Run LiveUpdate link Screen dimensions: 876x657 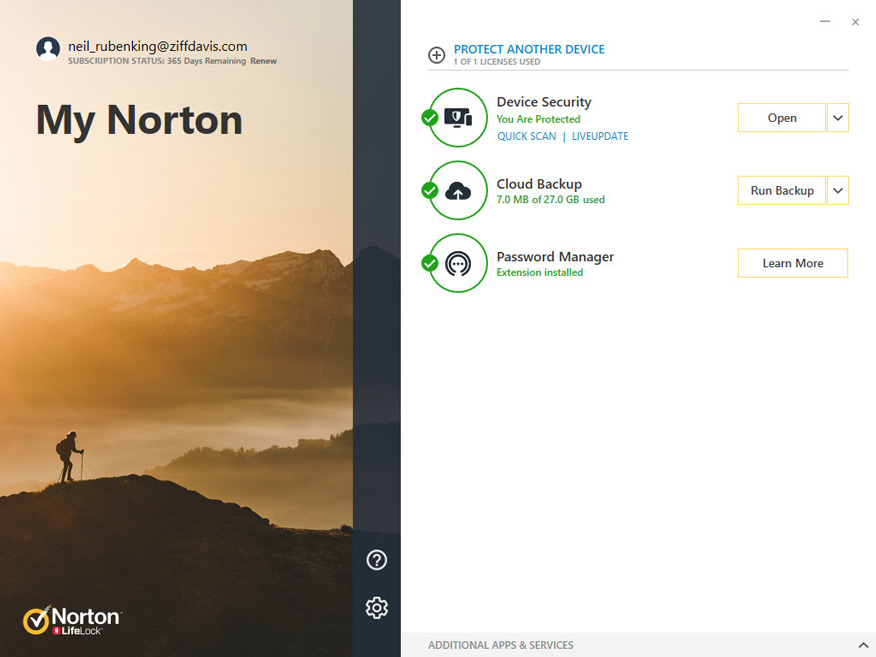pyautogui.click(x=600, y=136)
